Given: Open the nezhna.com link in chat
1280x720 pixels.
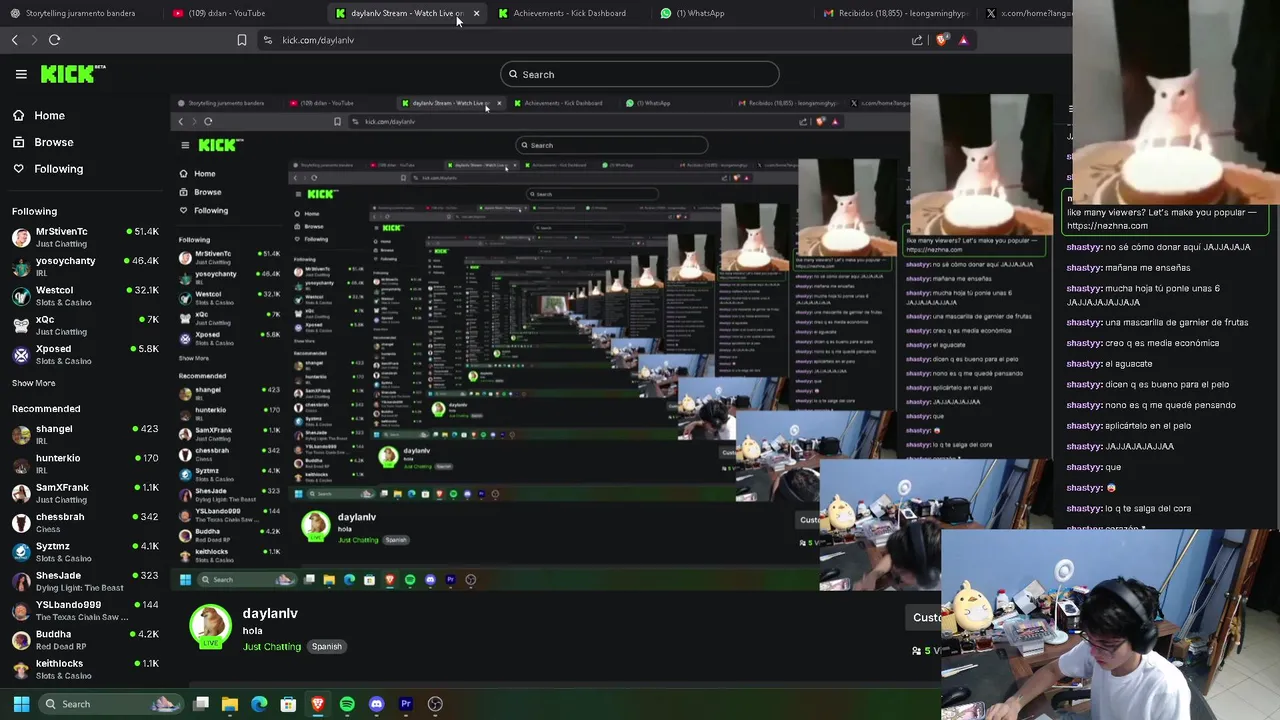Looking at the screenshot, I should click(x=1107, y=226).
